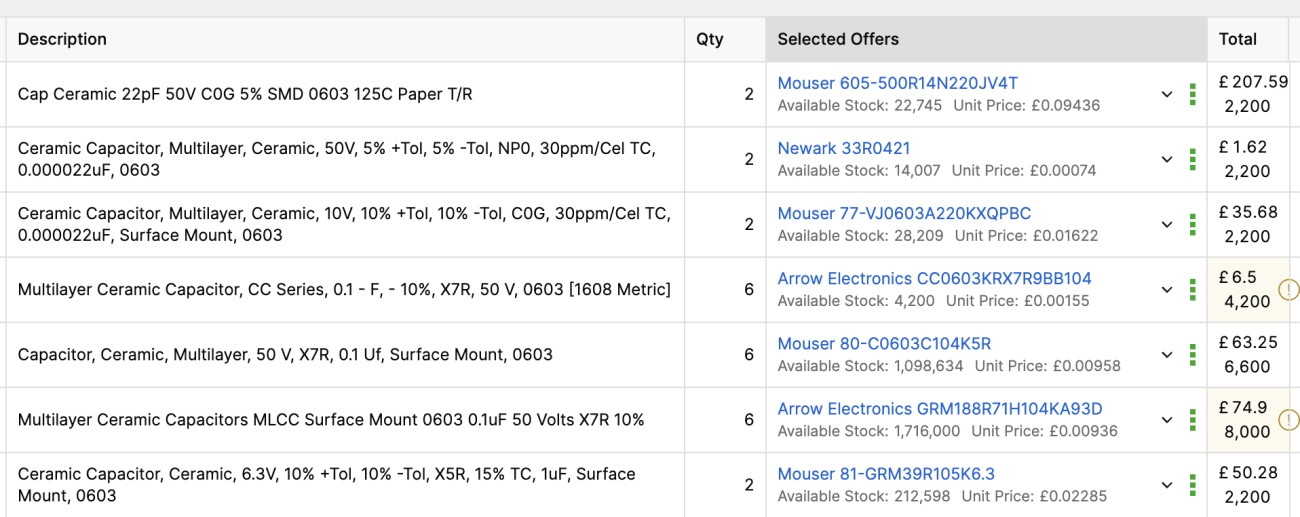This screenshot has height=517, width=1300.
Task: Click 'Unit Price: £0.00074' text
Action: [x=1024, y=170]
